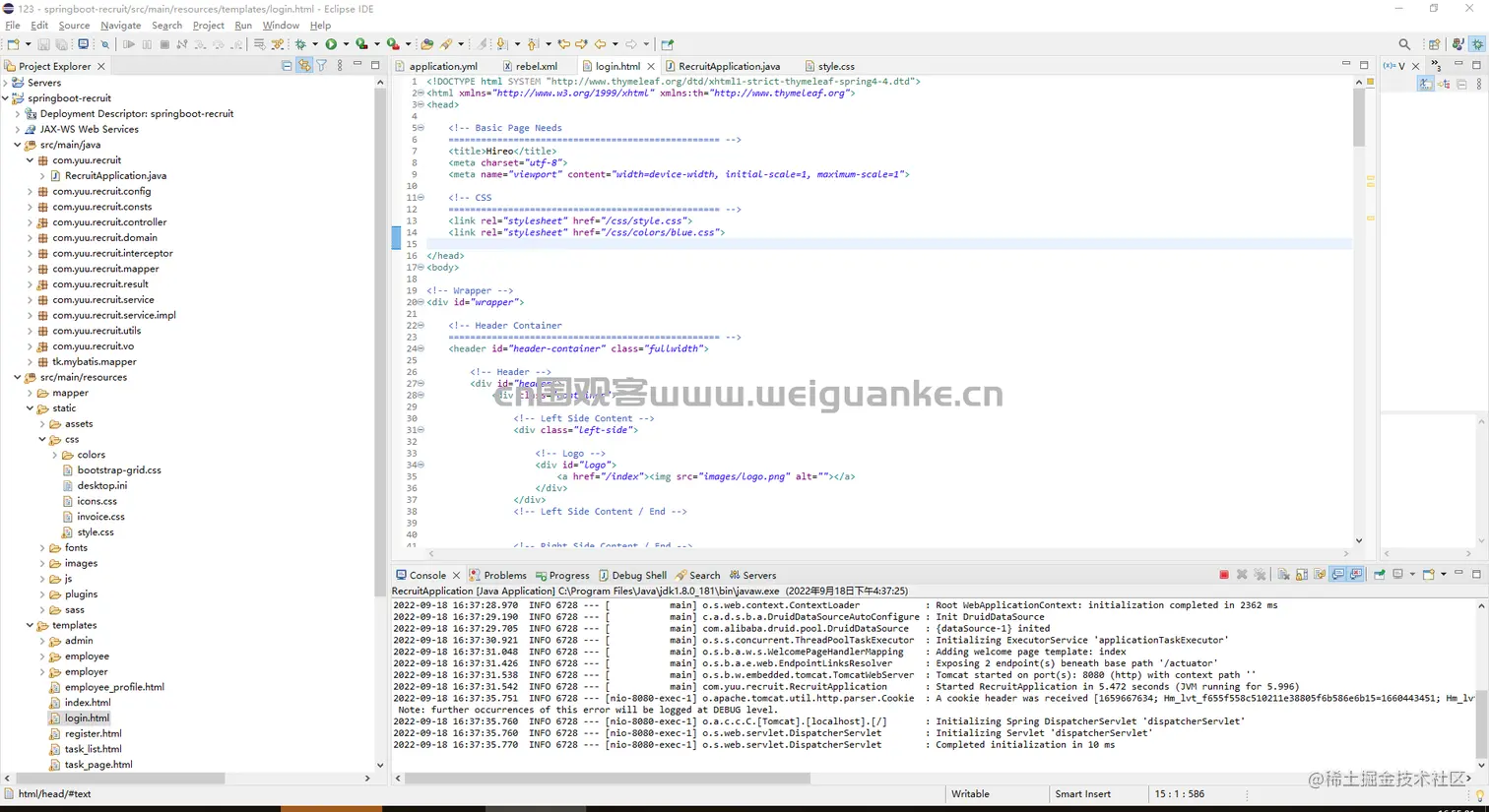Toggle Show Logical Structure in Variables view

click(x=1444, y=85)
